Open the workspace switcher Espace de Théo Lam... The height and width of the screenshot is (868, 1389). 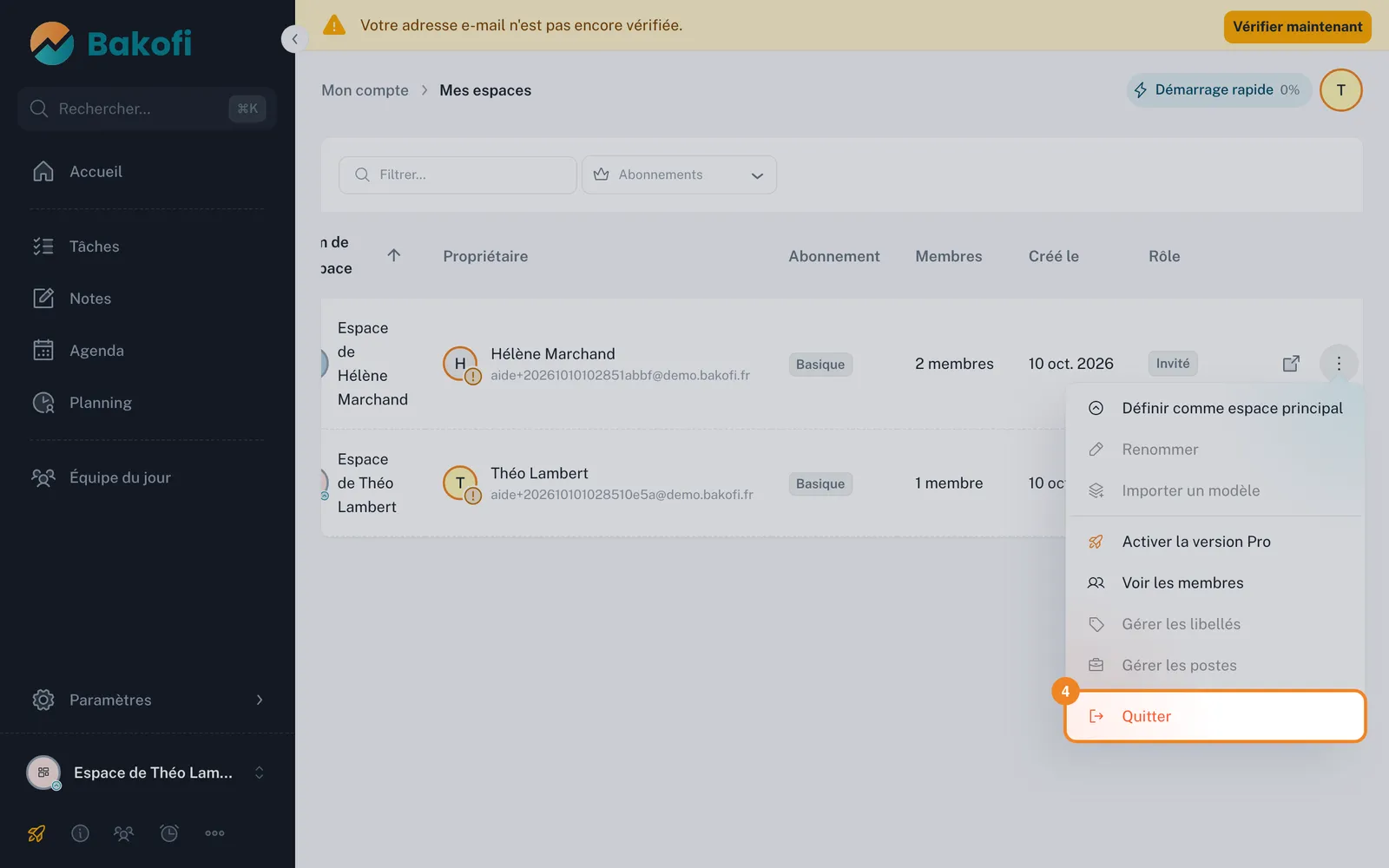click(148, 773)
